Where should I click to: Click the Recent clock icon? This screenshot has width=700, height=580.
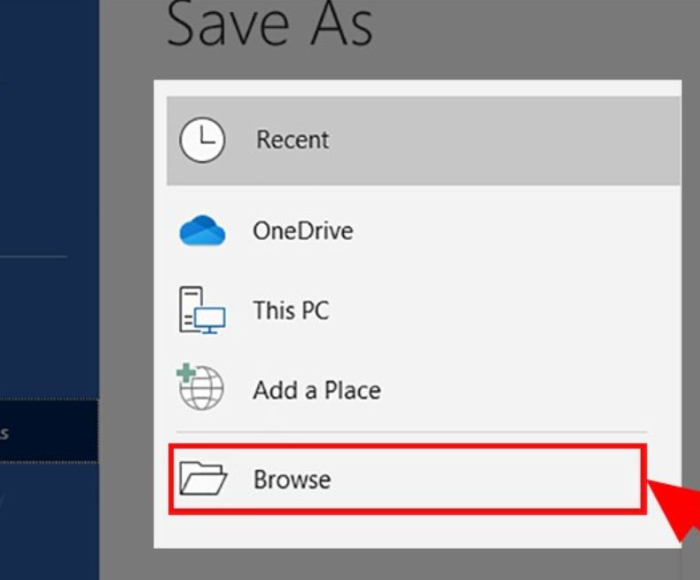[x=202, y=140]
